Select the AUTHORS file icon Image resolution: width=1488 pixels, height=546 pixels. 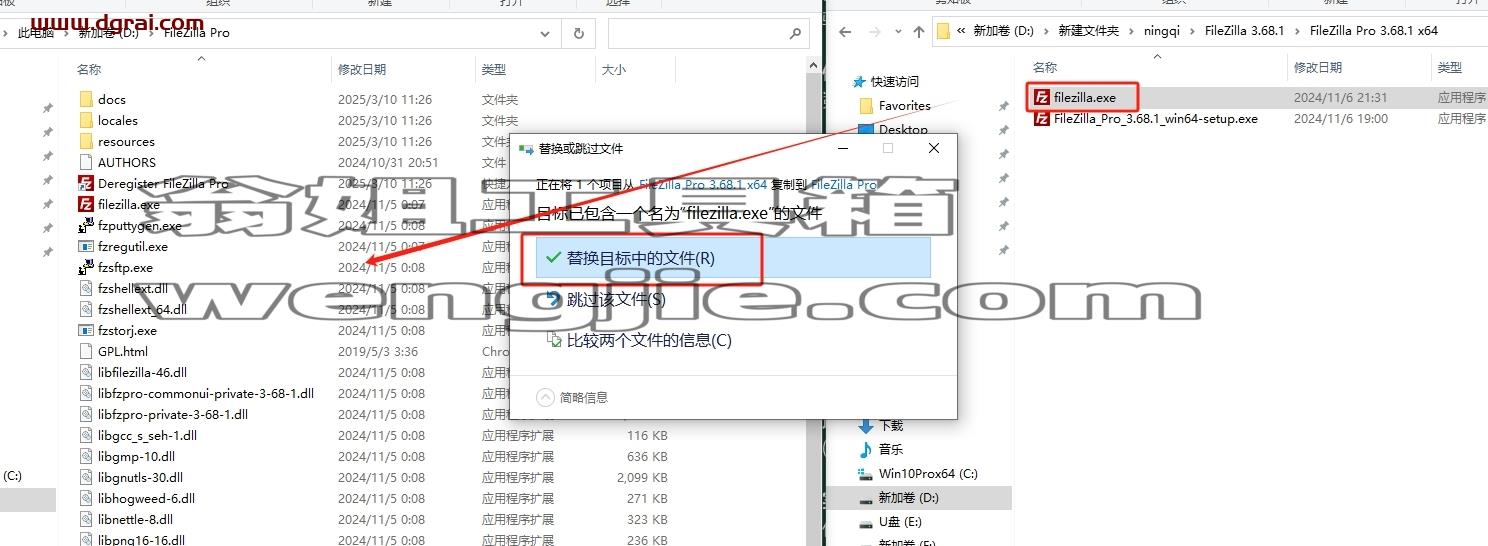click(x=86, y=162)
